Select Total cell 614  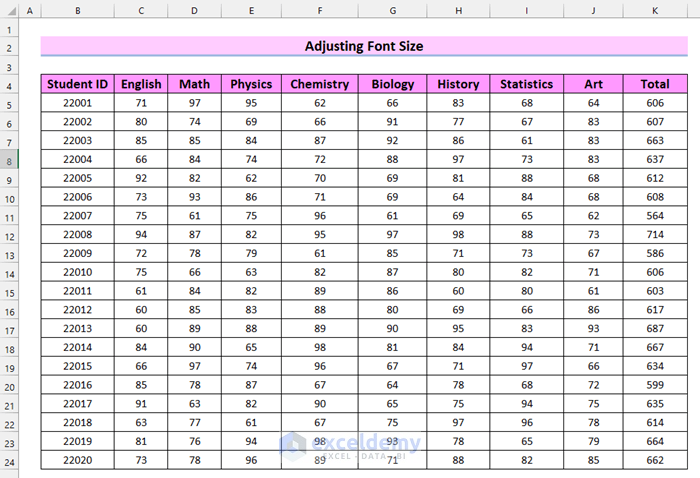655,422
